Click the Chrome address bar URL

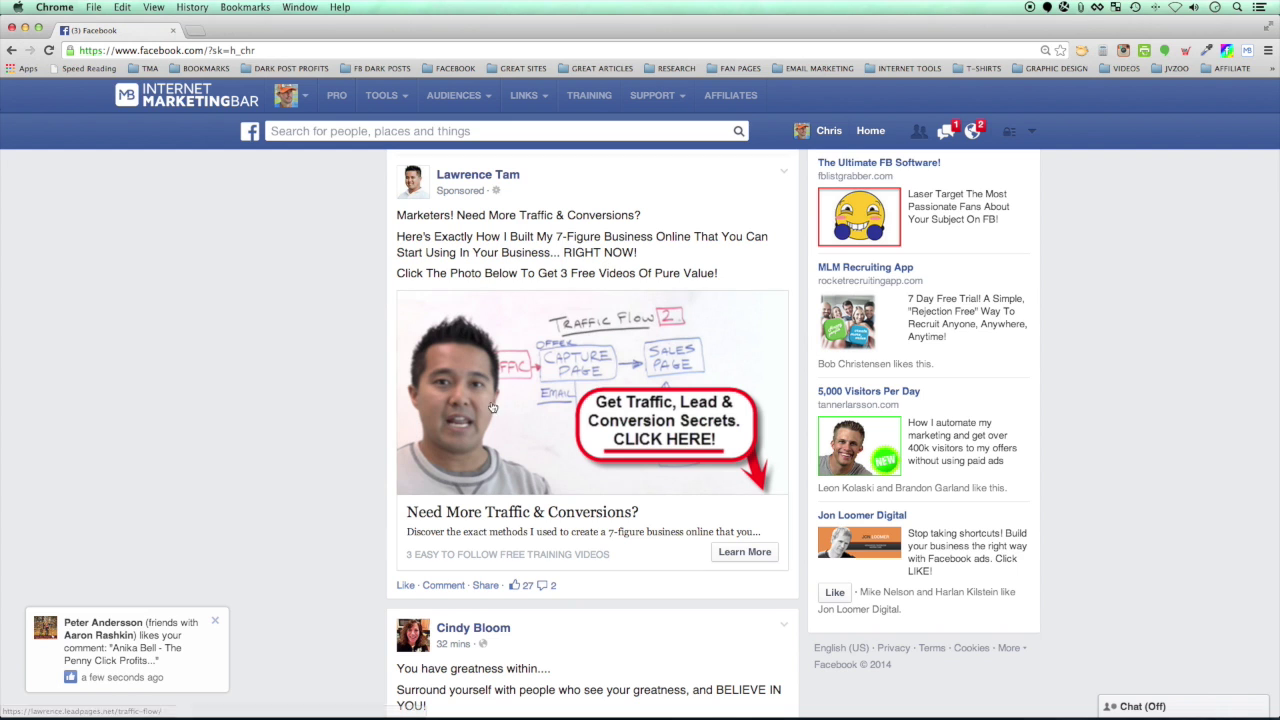(x=166, y=50)
